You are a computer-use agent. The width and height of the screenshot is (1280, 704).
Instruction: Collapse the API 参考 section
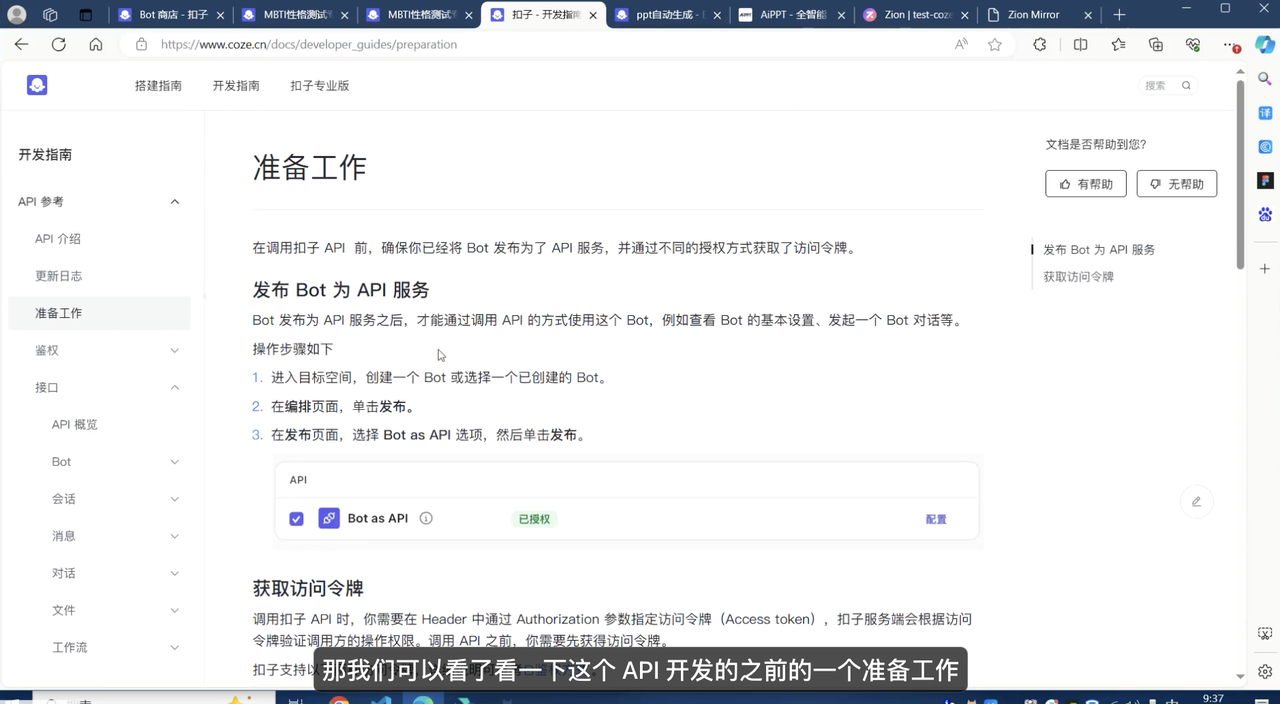click(175, 202)
